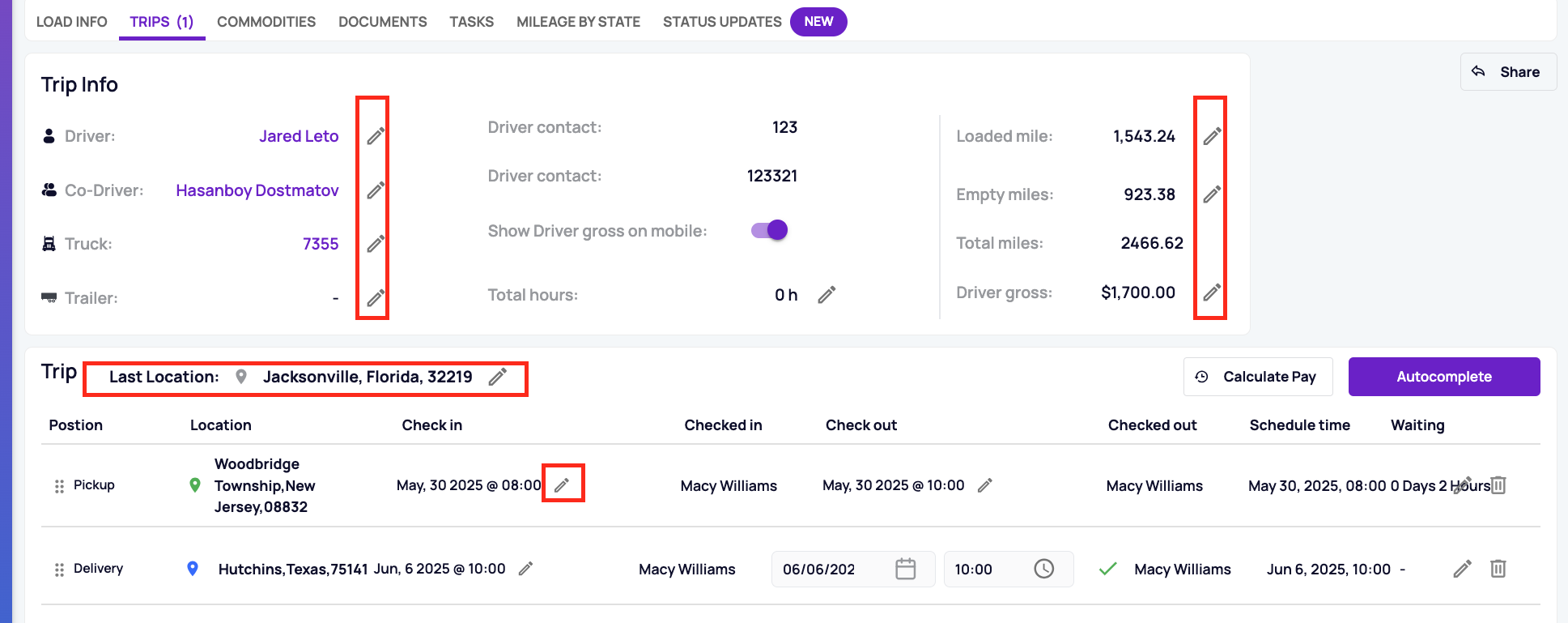Edit Last Location Jacksonville pencil
1568x623 pixels.
(x=497, y=377)
